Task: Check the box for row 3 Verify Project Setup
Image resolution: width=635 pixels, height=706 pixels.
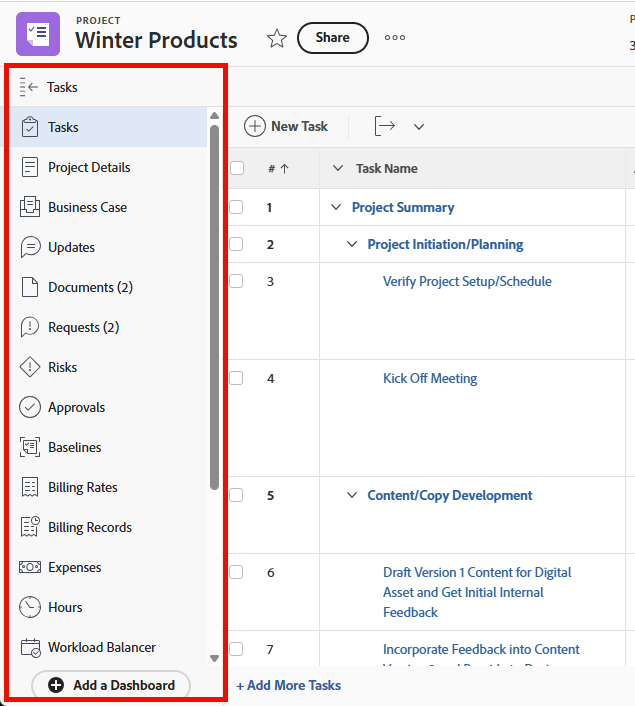Action: (x=236, y=281)
